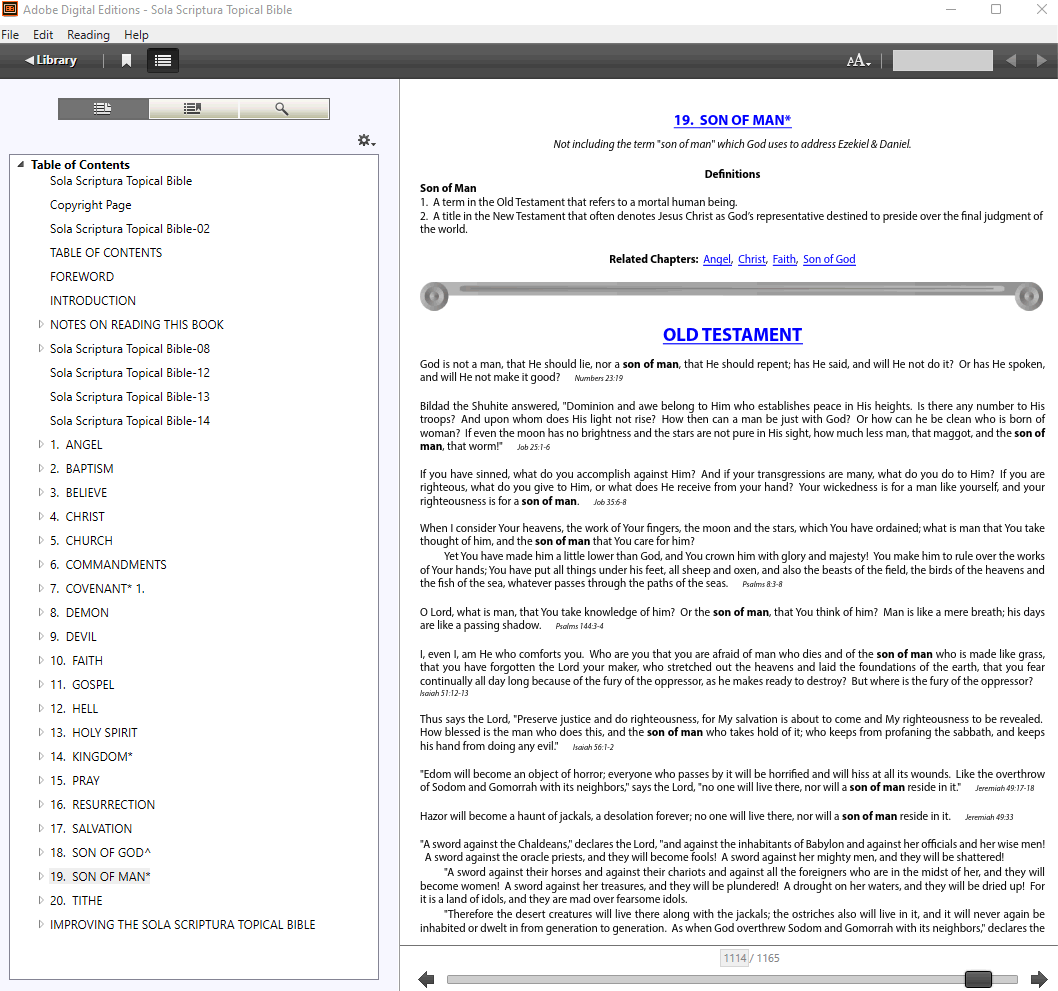Open the Help menu
This screenshot has width=1058, height=991.
(x=136, y=34)
